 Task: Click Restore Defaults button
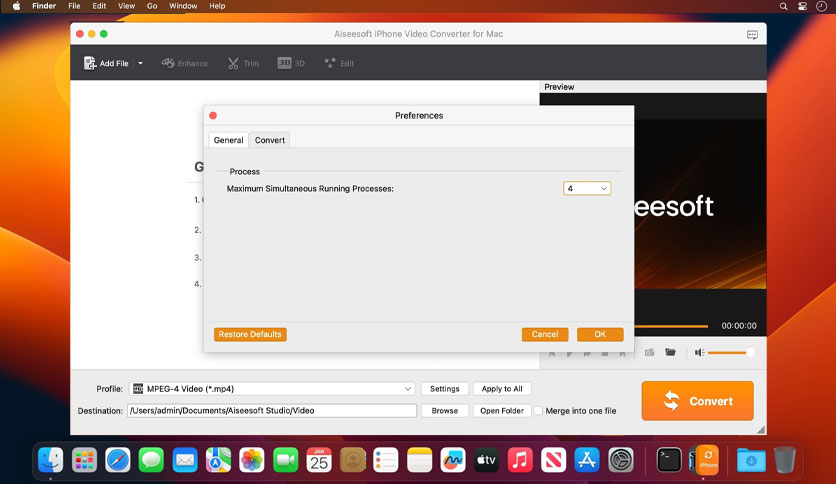(x=250, y=334)
